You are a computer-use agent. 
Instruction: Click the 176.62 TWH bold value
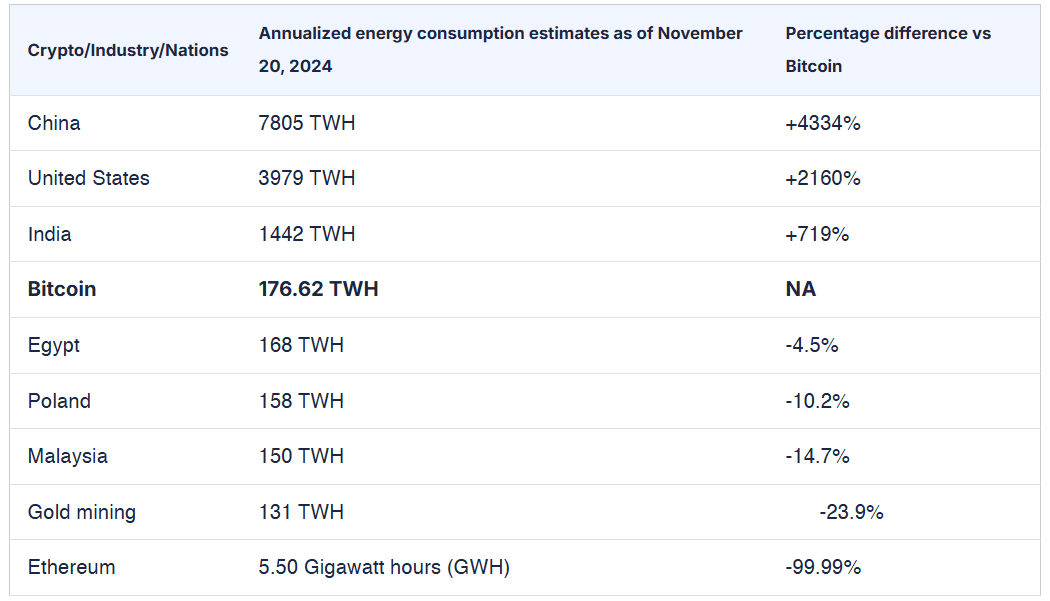tap(319, 289)
